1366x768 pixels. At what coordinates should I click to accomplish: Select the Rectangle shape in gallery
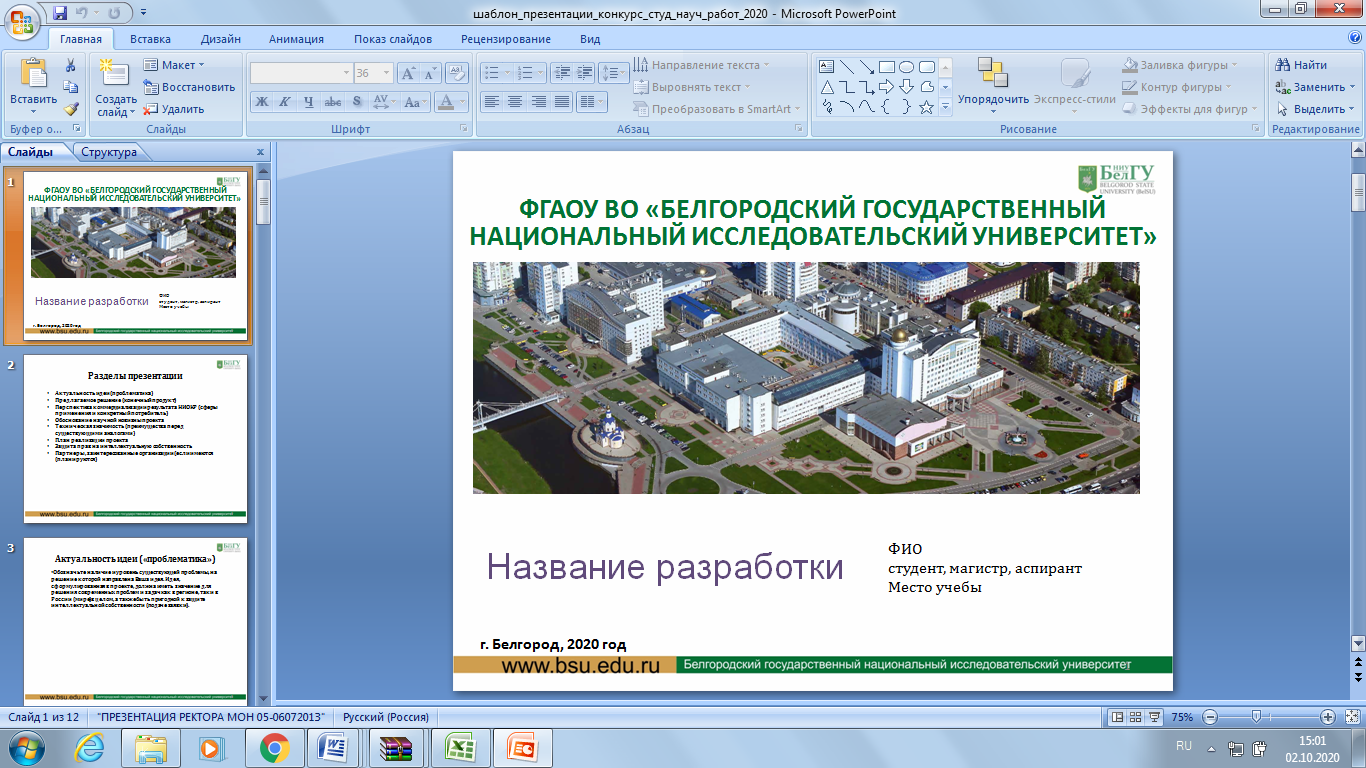(x=887, y=67)
